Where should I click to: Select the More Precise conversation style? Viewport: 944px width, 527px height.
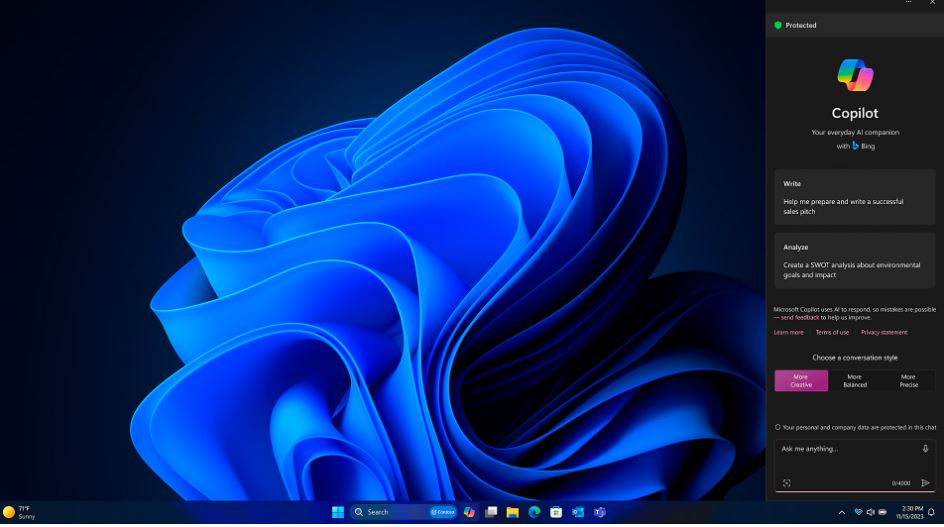tap(908, 381)
